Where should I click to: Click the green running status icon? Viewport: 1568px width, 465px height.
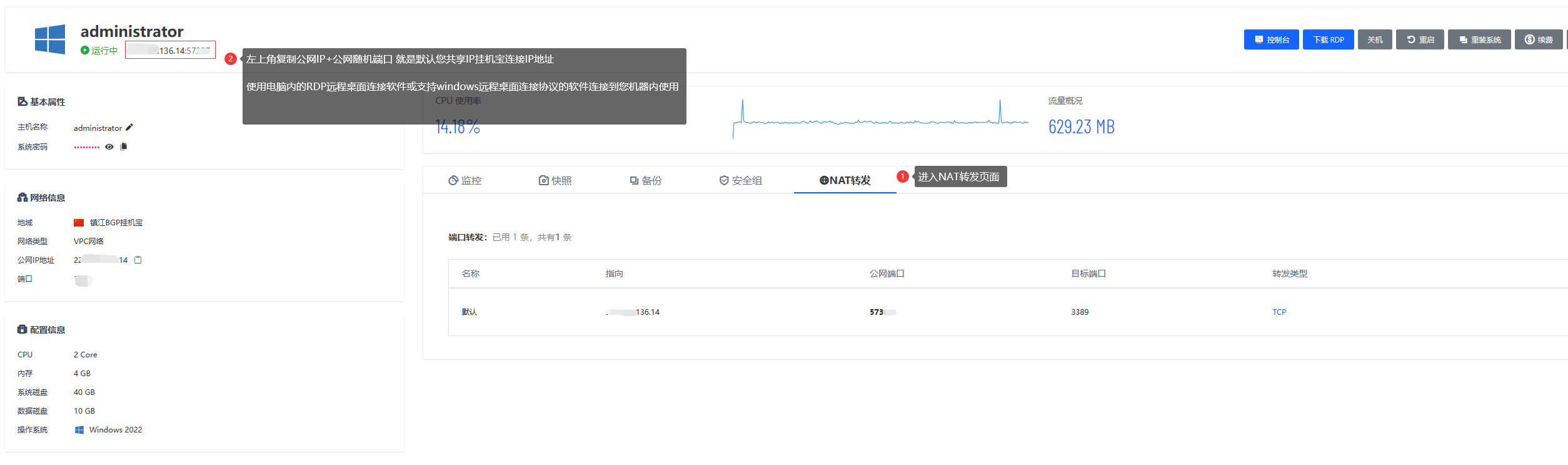coord(84,50)
